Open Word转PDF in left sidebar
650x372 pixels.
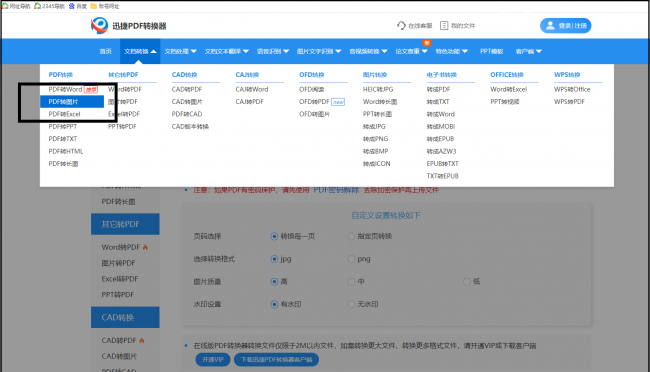tap(121, 247)
